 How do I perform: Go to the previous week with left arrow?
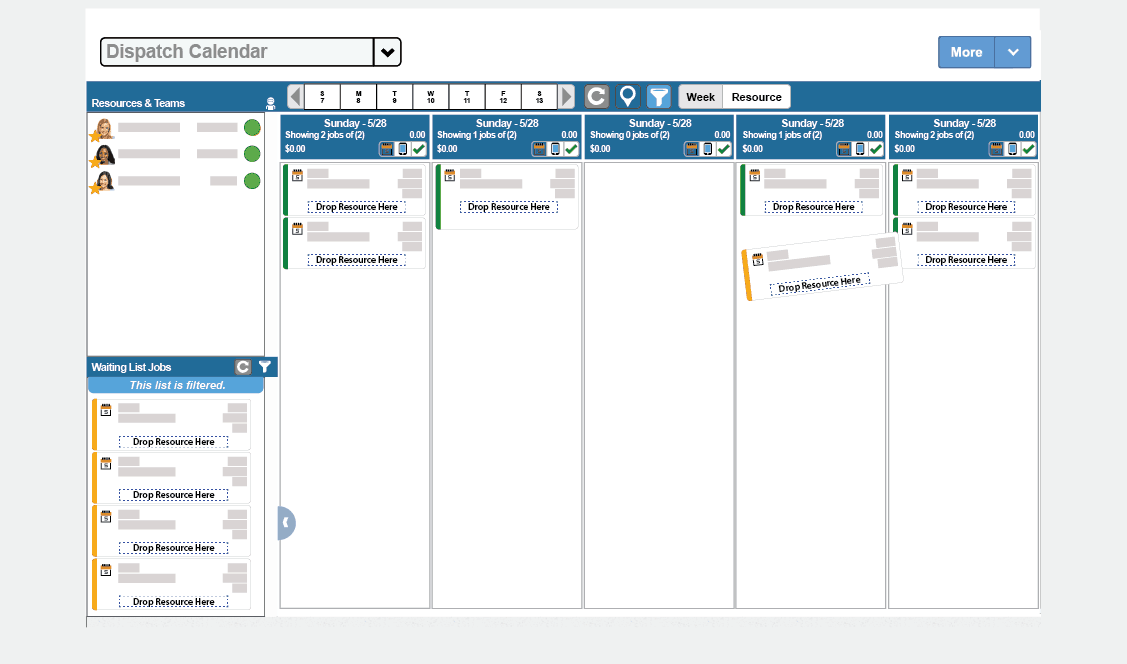(x=295, y=96)
